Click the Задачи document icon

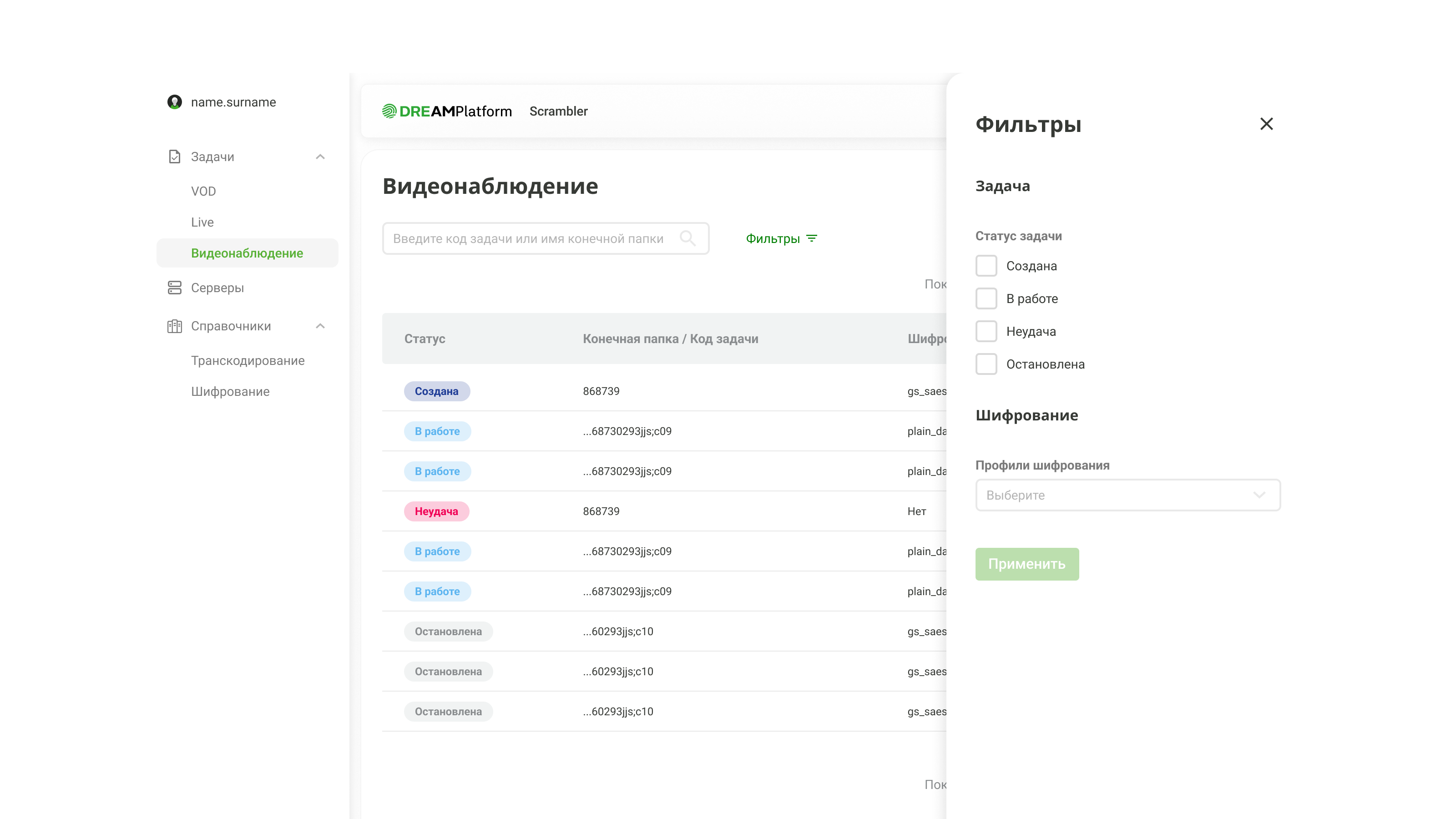click(x=175, y=157)
